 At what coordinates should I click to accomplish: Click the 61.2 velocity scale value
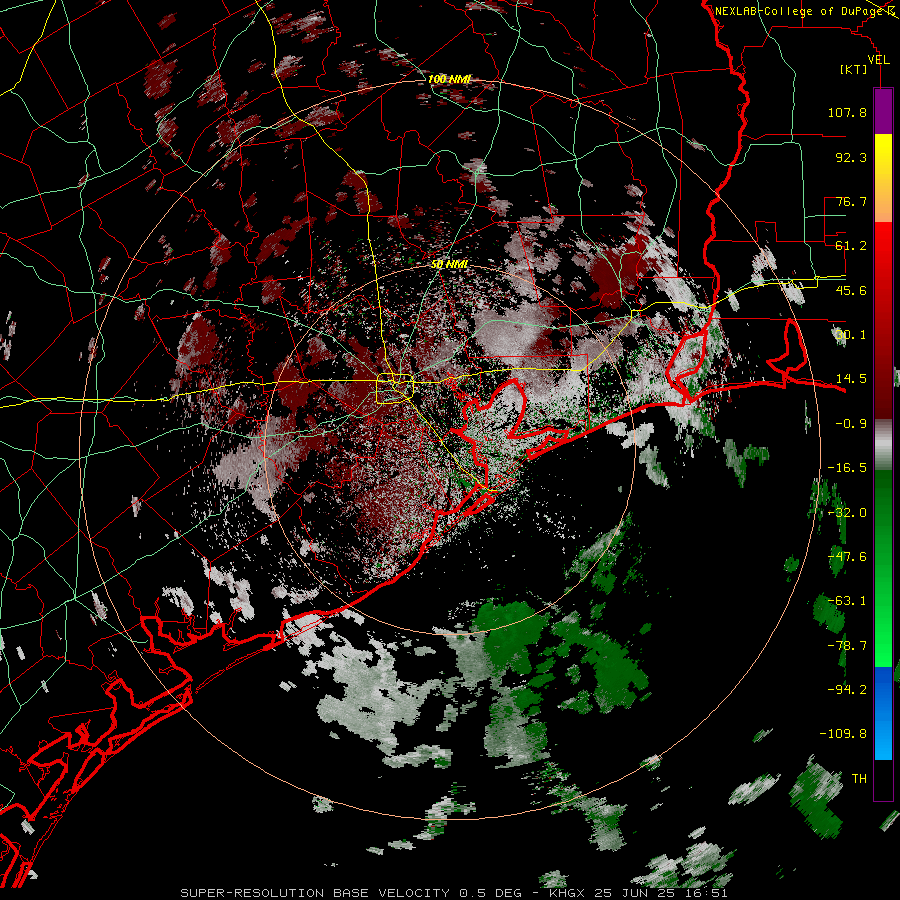point(851,246)
